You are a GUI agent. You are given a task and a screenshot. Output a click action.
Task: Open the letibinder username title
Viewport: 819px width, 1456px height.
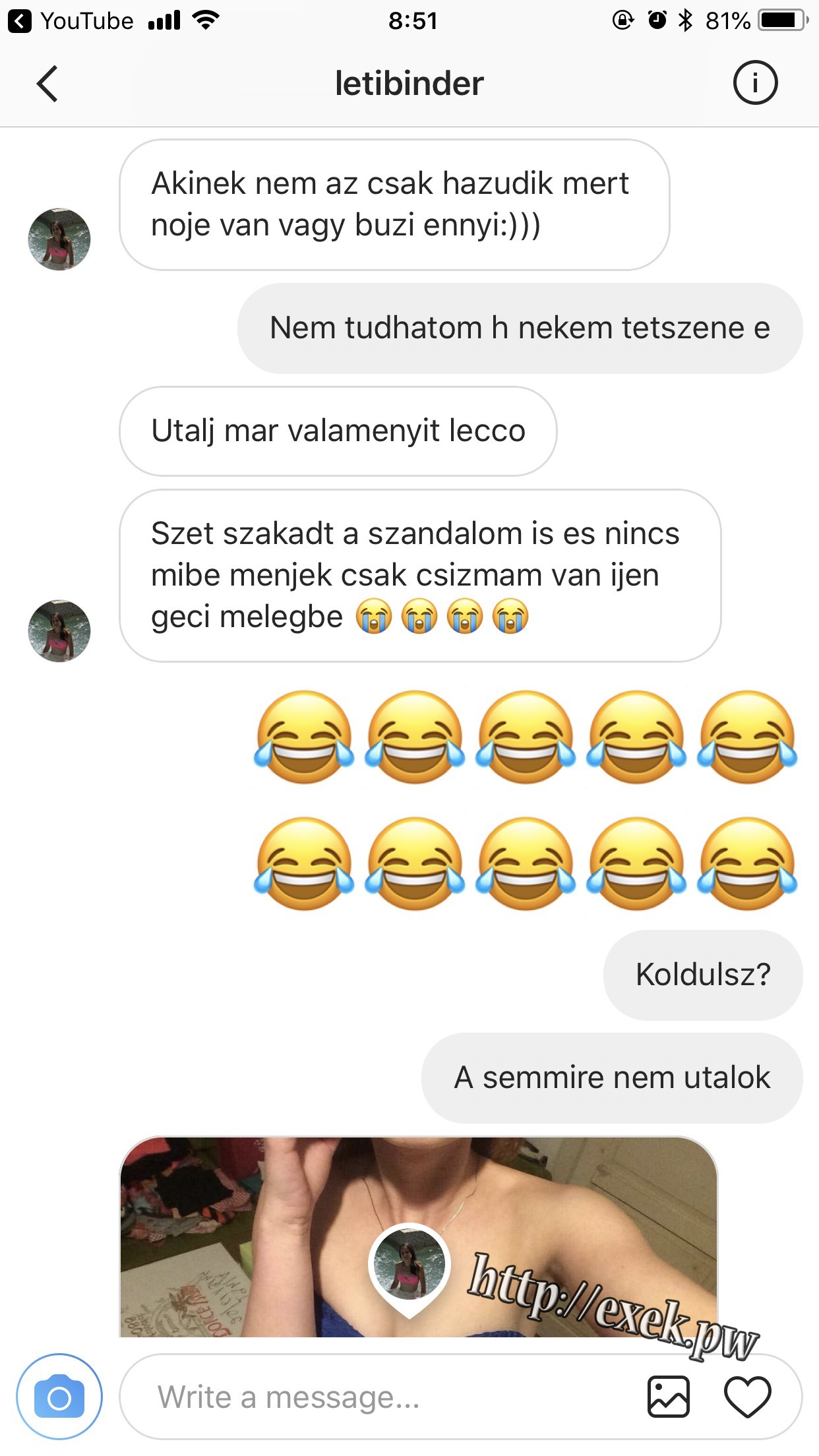[409, 84]
